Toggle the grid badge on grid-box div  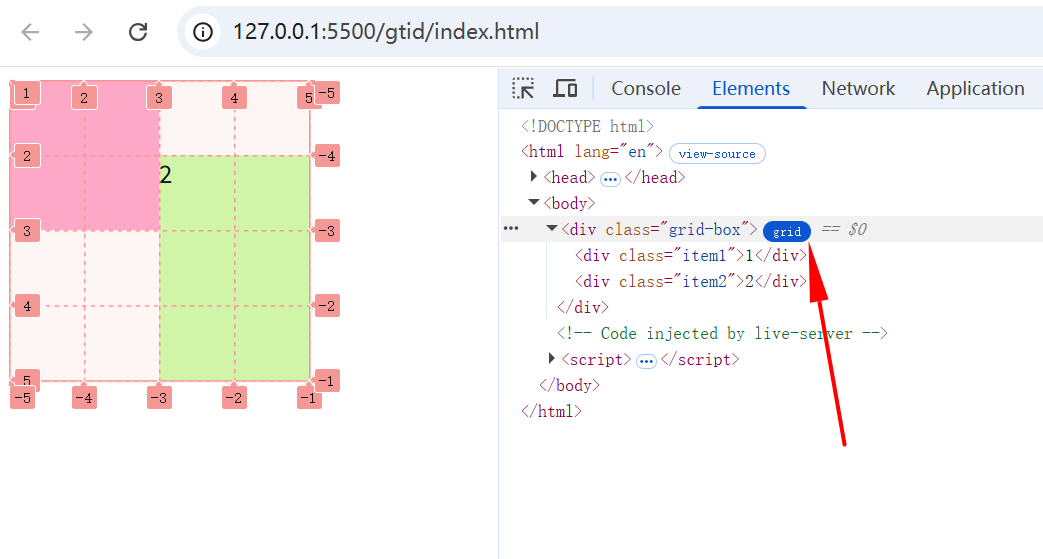pyautogui.click(x=787, y=231)
